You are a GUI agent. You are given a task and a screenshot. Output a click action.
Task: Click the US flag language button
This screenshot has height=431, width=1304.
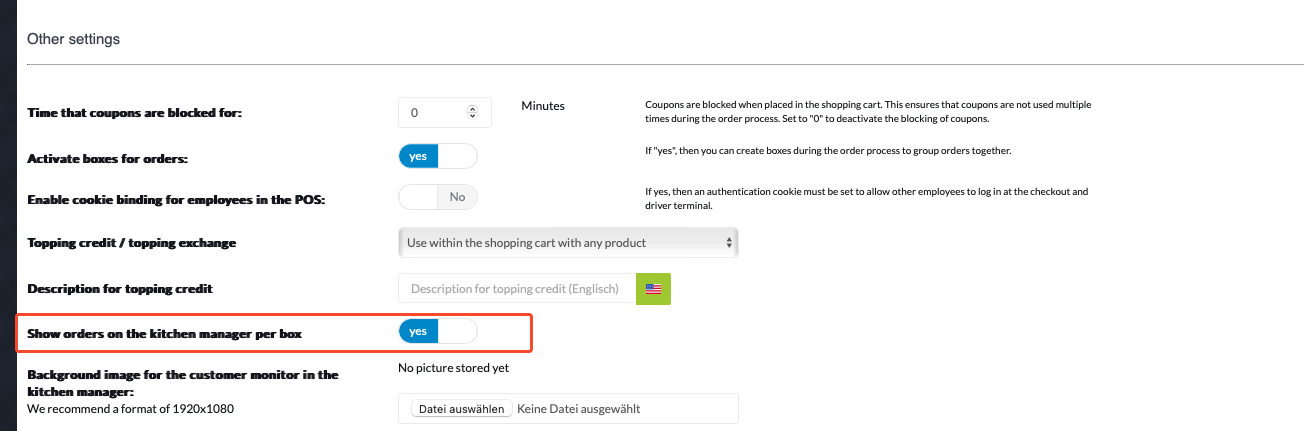click(653, 289)
